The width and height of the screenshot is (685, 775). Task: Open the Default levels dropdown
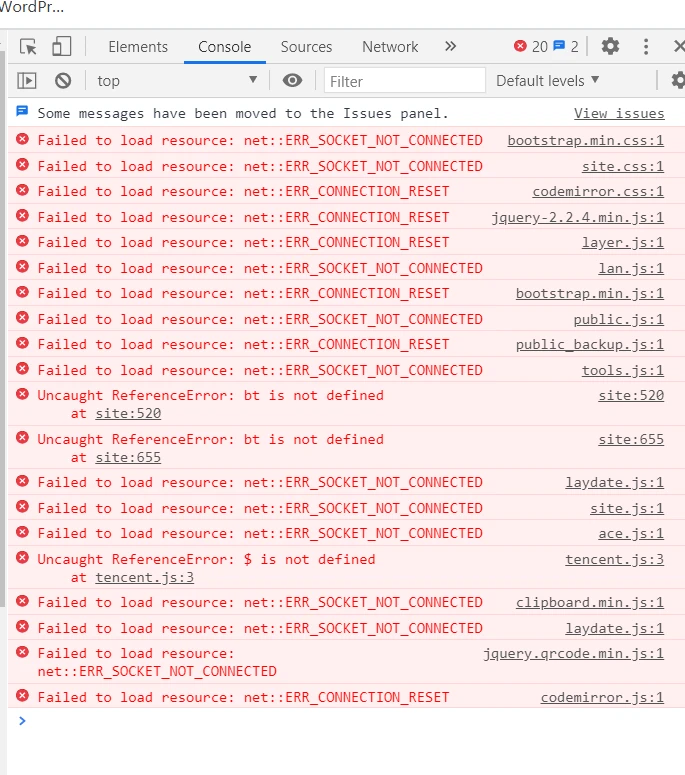coord(548,81)
